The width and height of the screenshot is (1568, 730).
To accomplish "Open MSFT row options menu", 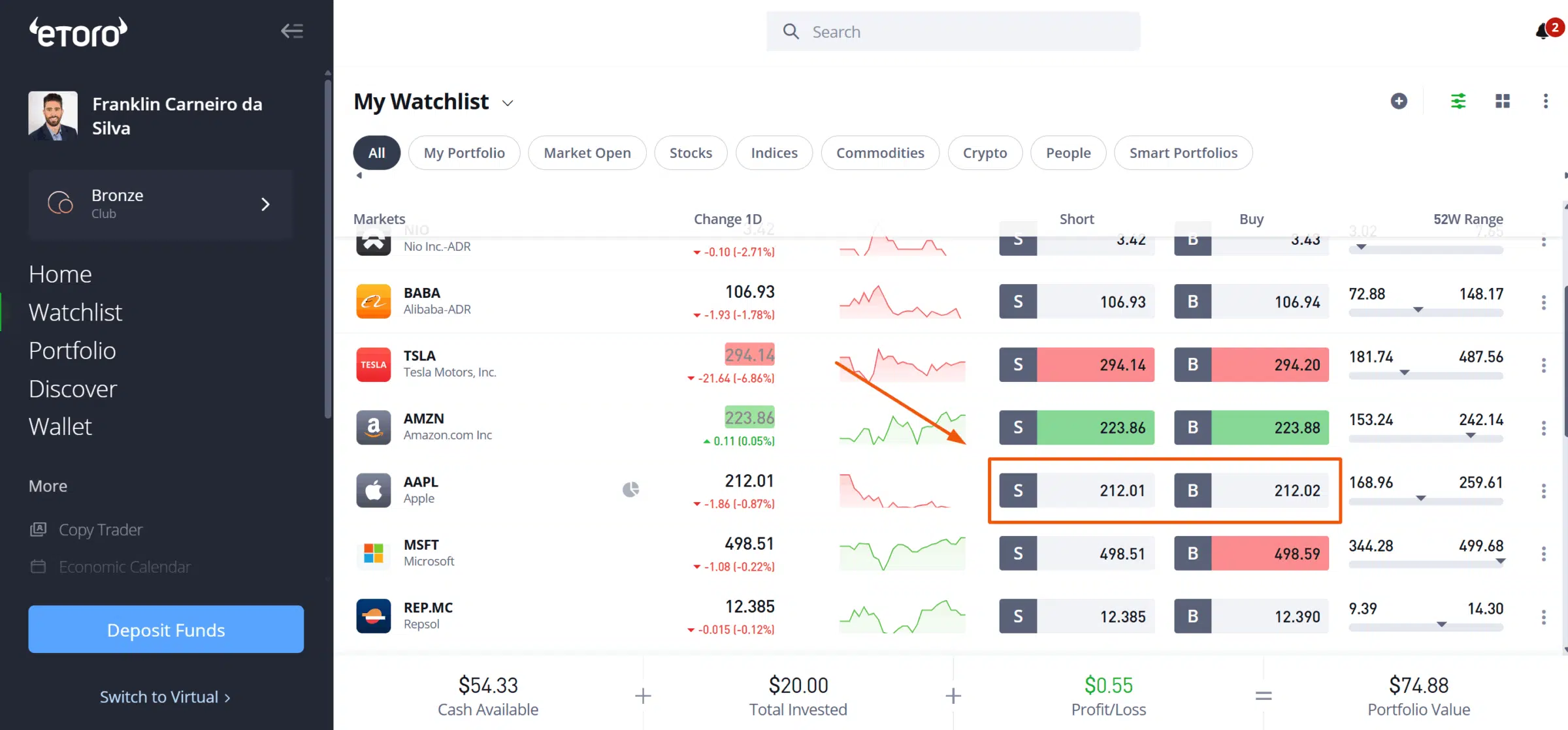I will [1544, 554].
